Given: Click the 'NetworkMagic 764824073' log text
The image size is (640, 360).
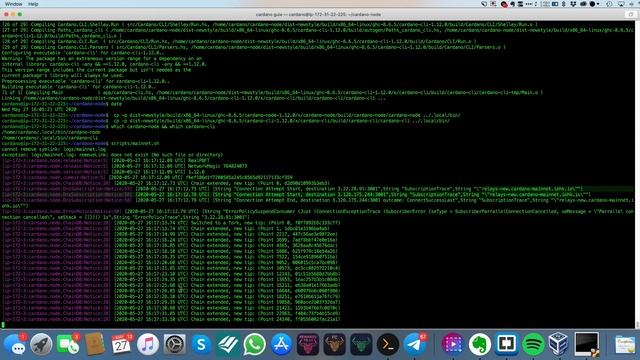Looking at the screenshot, I should pos(217,166).
